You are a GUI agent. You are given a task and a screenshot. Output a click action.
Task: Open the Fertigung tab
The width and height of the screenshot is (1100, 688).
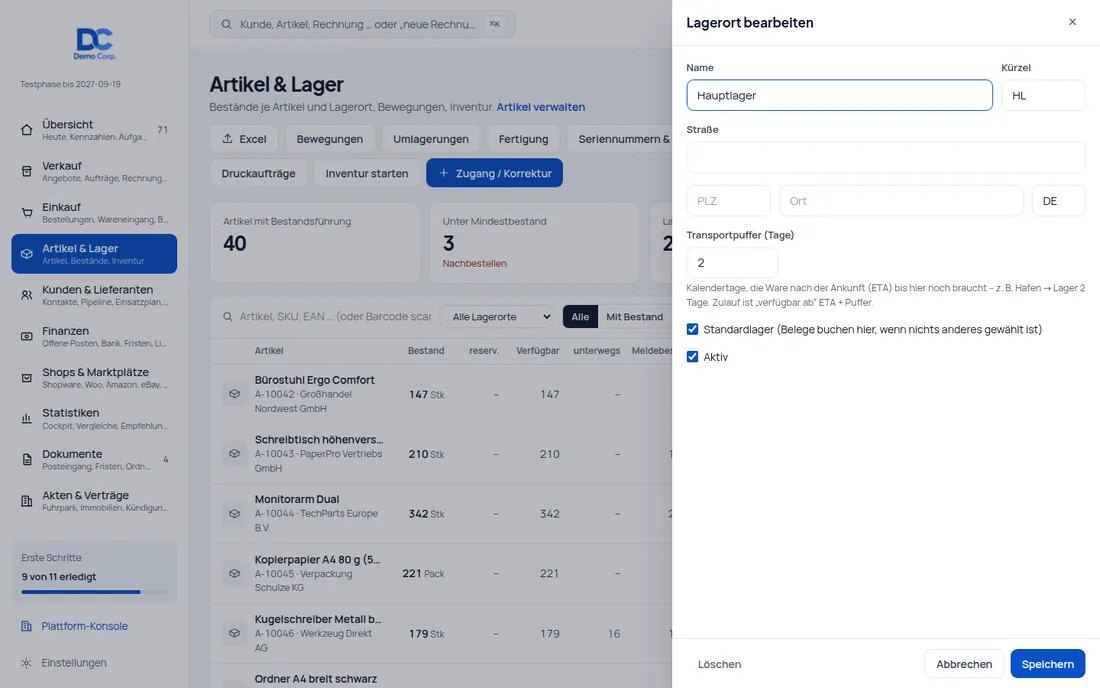(x=523, y=139)
